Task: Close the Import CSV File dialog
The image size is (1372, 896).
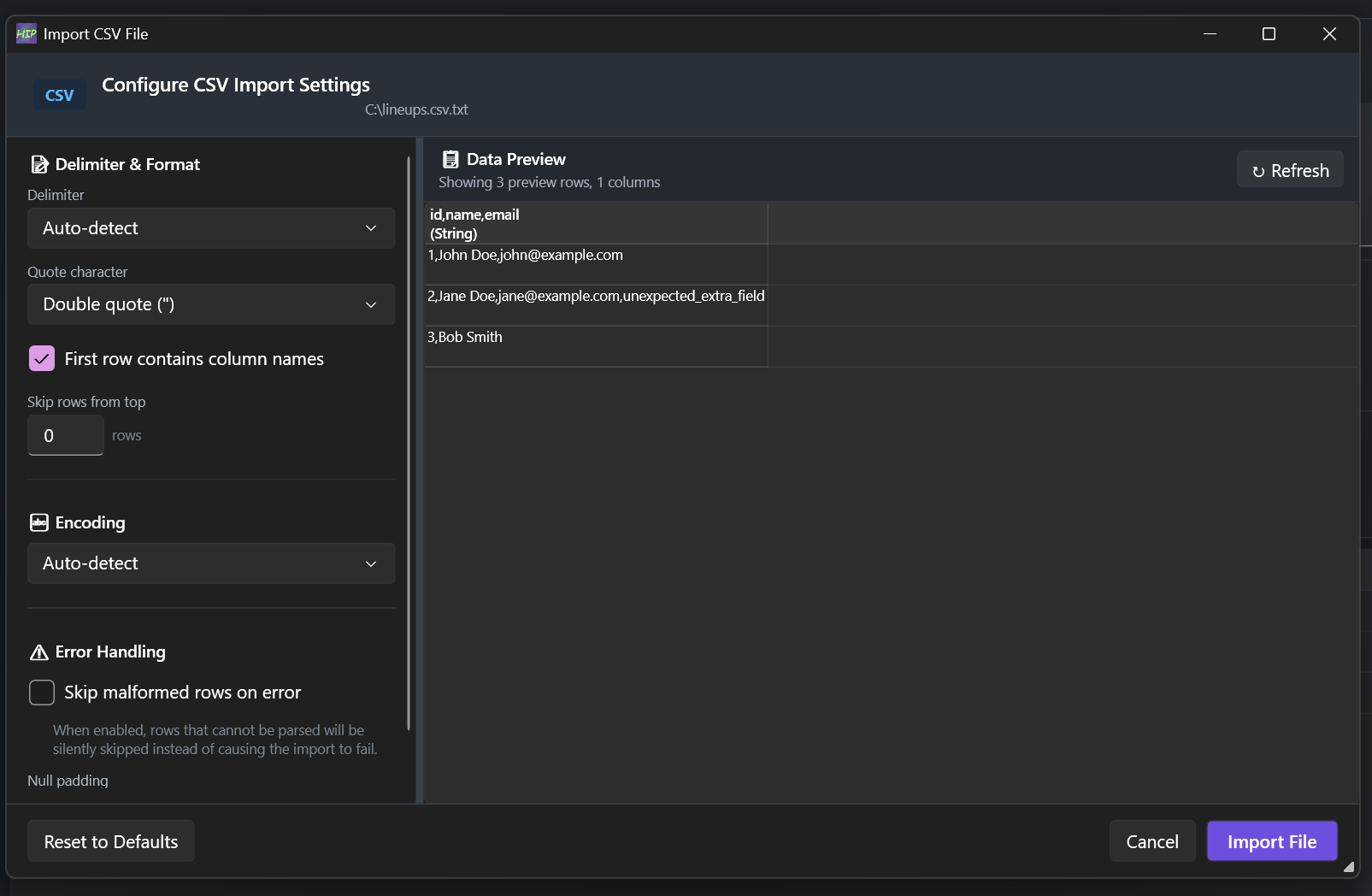Action: [1329, 34]
